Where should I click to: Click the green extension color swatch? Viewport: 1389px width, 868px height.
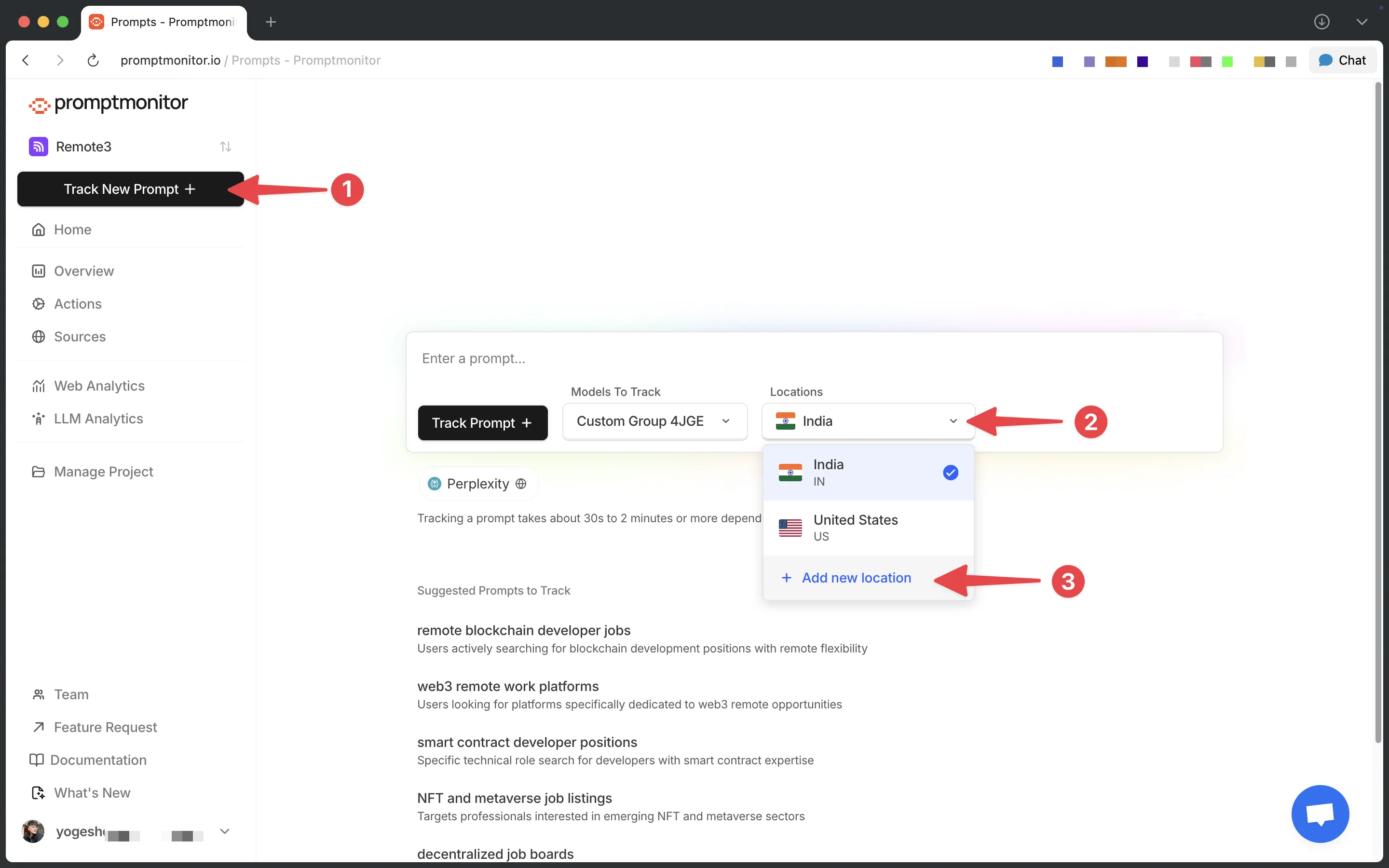tap(1227, 61)
